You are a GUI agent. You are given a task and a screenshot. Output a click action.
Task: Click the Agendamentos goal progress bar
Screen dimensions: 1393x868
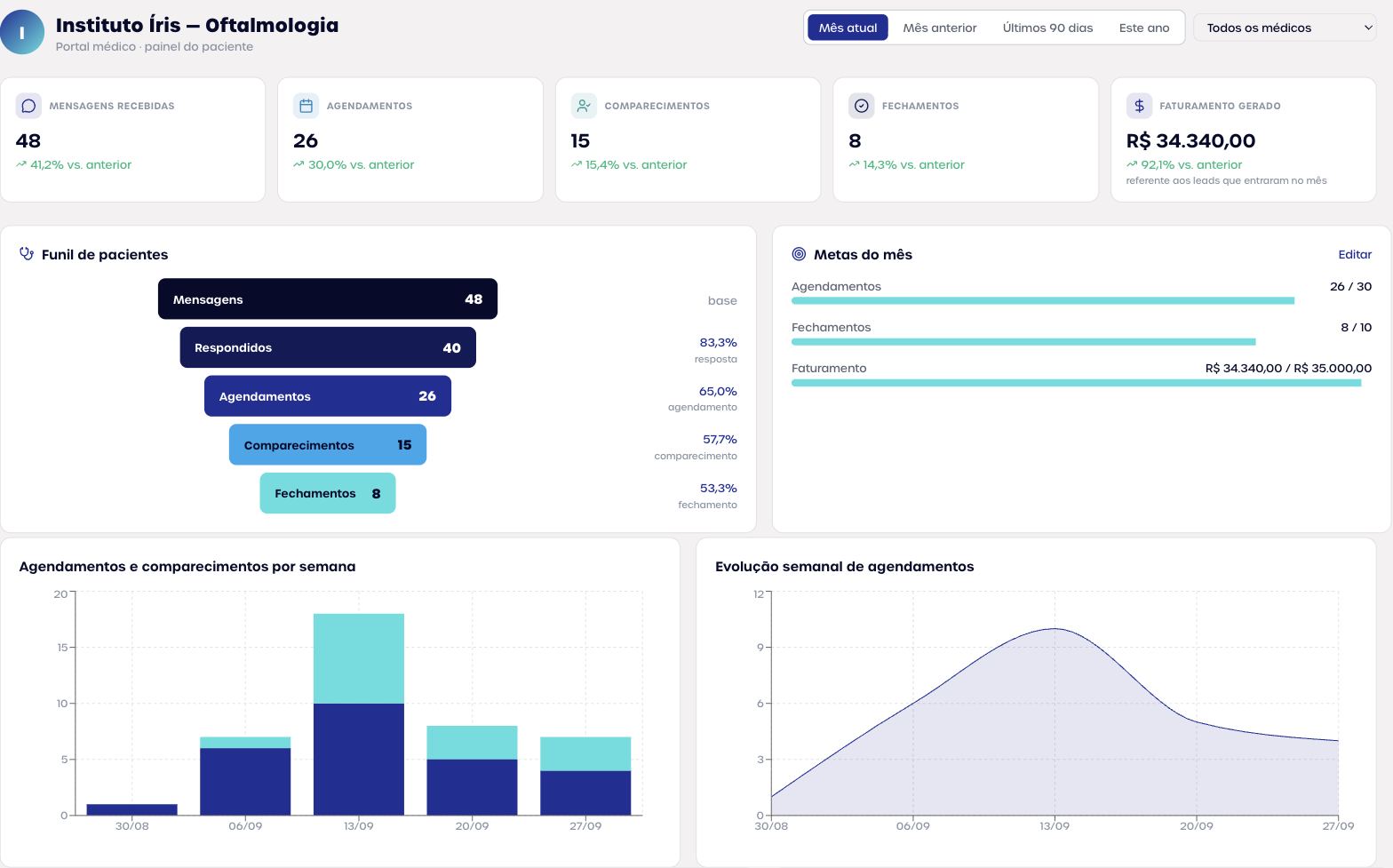click(1081, 301)
